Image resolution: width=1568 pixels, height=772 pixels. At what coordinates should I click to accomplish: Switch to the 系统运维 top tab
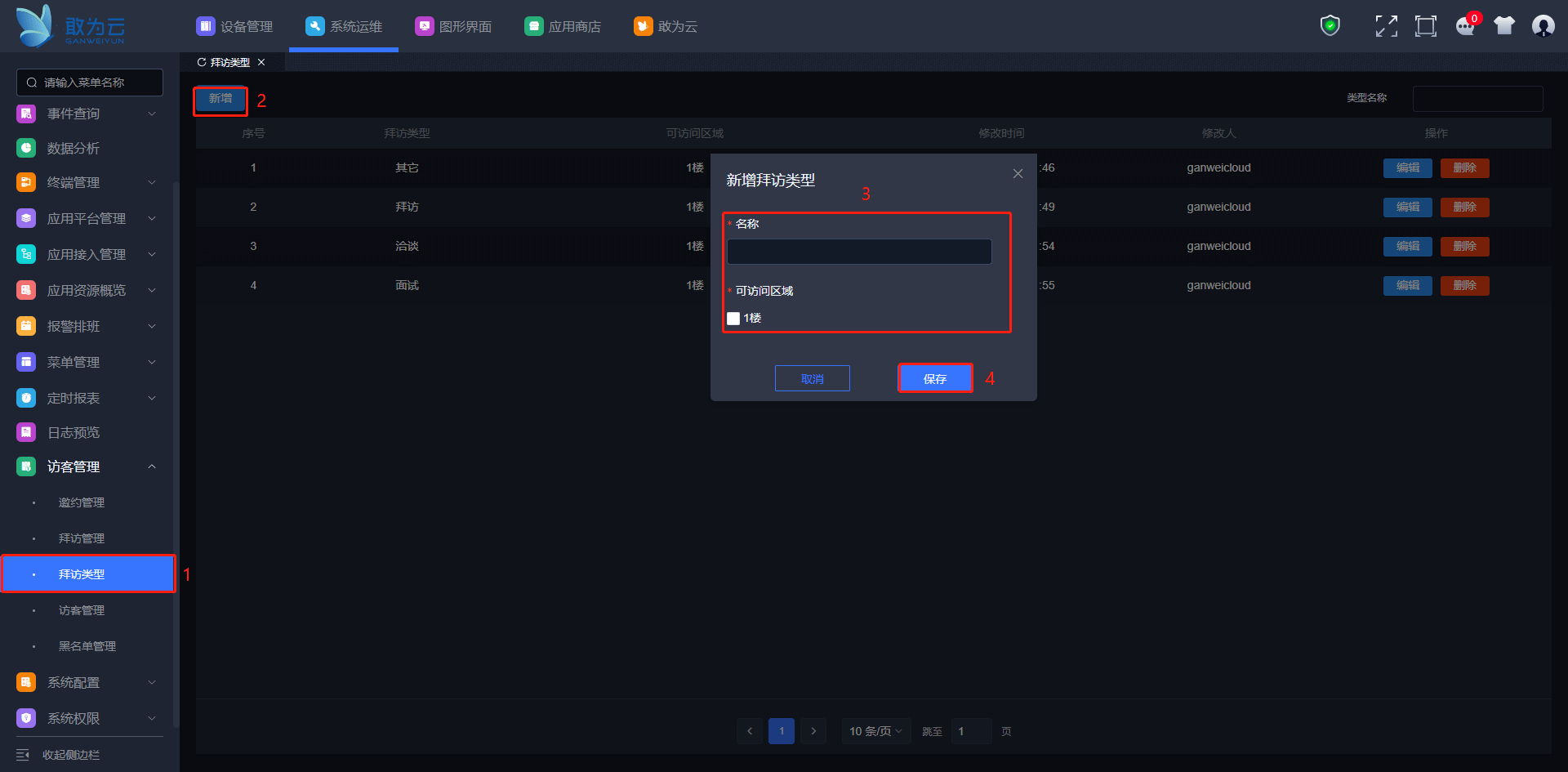pos(344,26)
